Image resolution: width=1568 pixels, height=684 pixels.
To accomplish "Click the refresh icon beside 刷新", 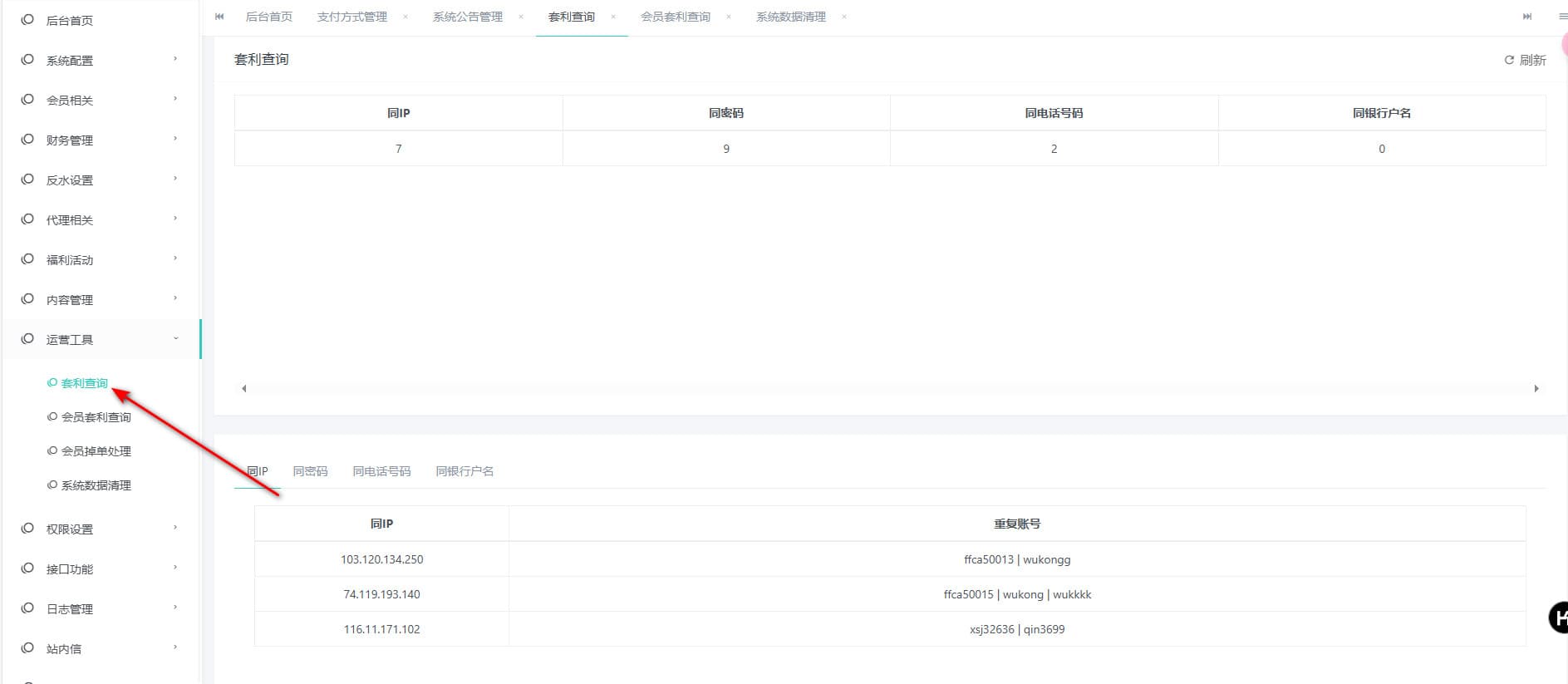I will (1509, 60).
